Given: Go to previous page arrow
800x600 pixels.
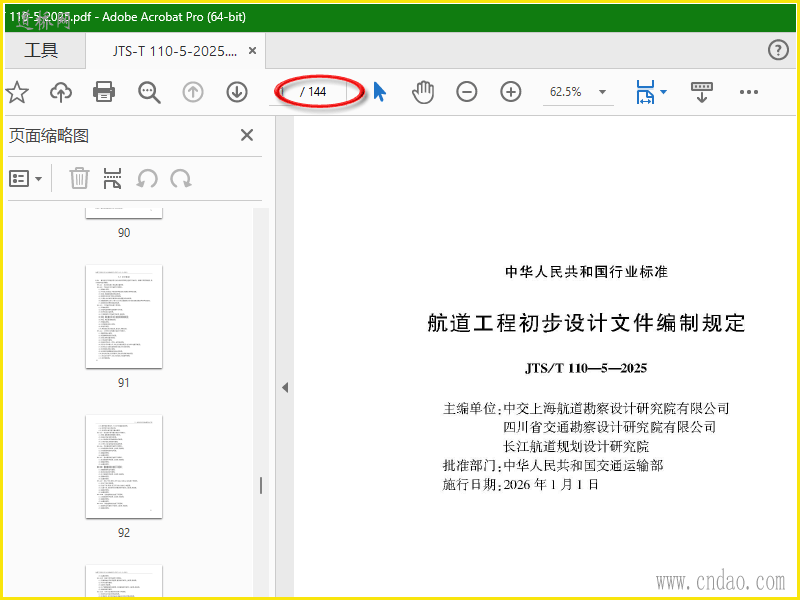Looking at the screenshot, I should [193, 92].
